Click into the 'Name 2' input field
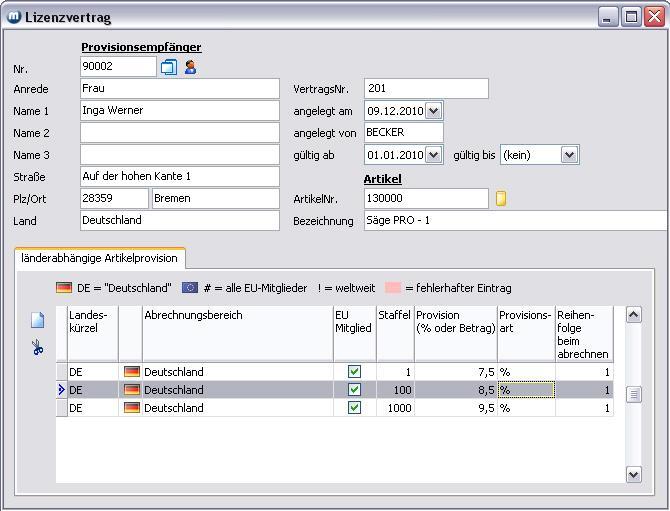Screen dimensions: 670x511 click(x=179, y=133)
